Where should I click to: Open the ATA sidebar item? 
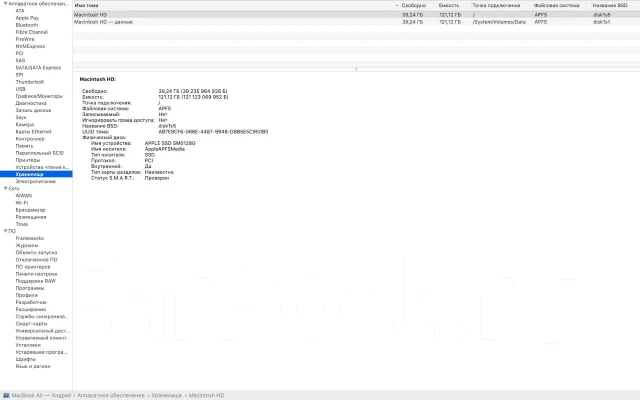pyautogui.click(x=20, y=11)
